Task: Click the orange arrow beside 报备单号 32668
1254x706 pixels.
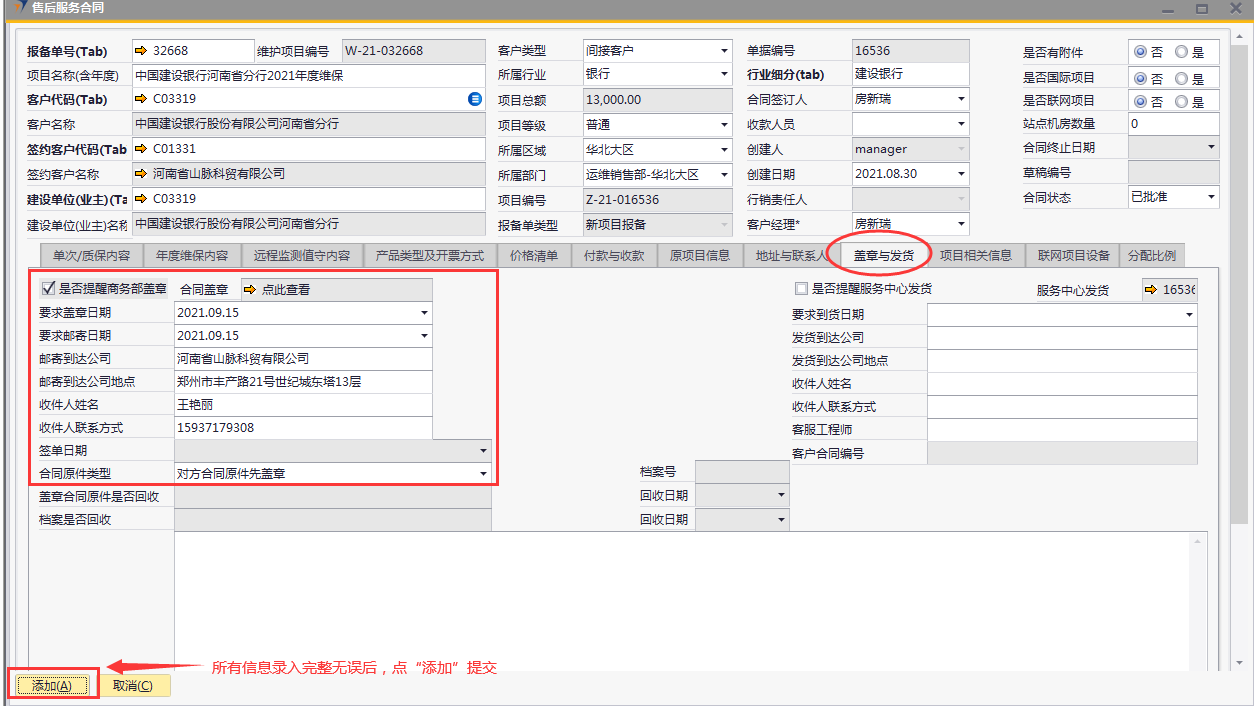Action: (x=141, y=51)
